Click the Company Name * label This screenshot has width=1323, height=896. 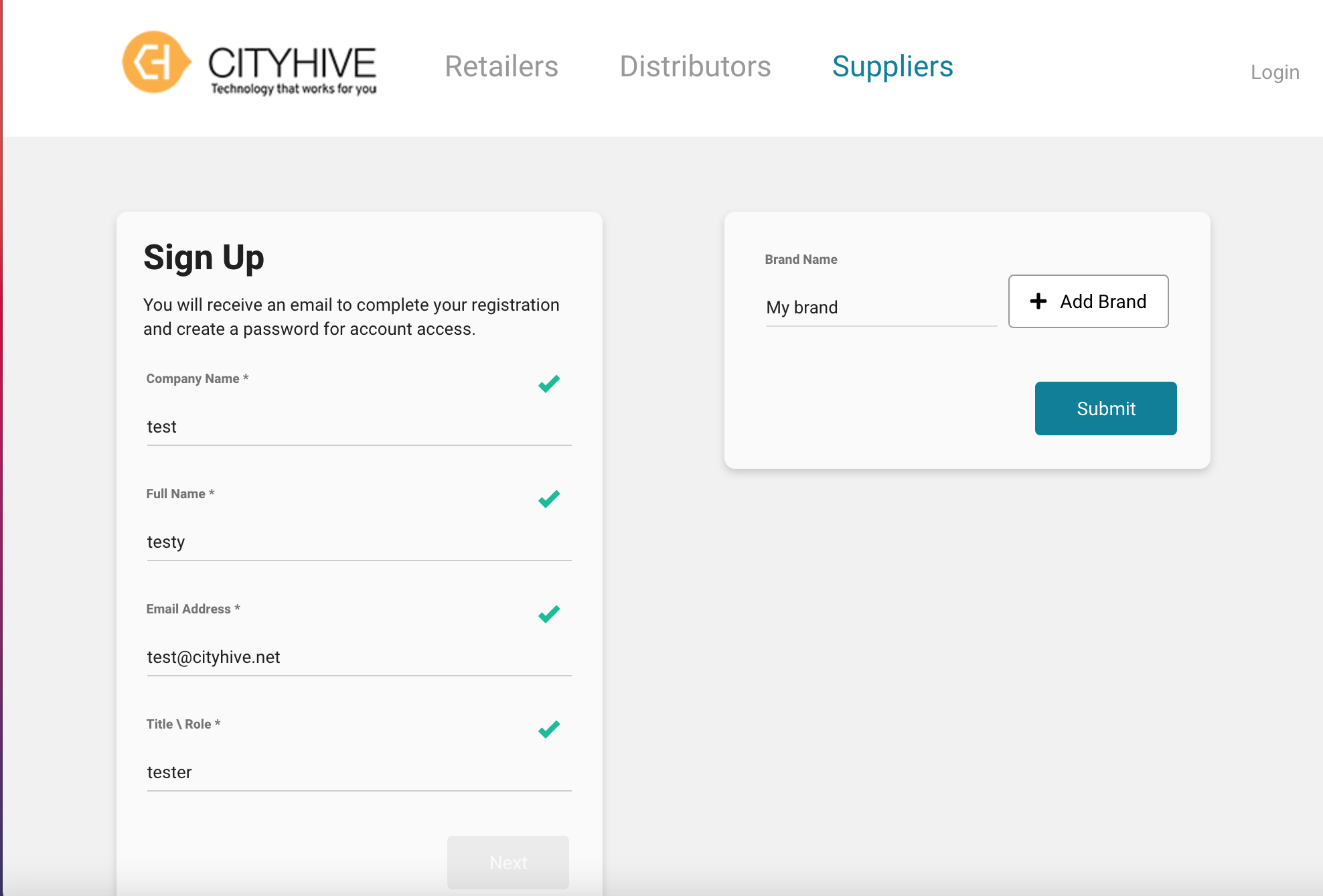click(x=198, y=378)
